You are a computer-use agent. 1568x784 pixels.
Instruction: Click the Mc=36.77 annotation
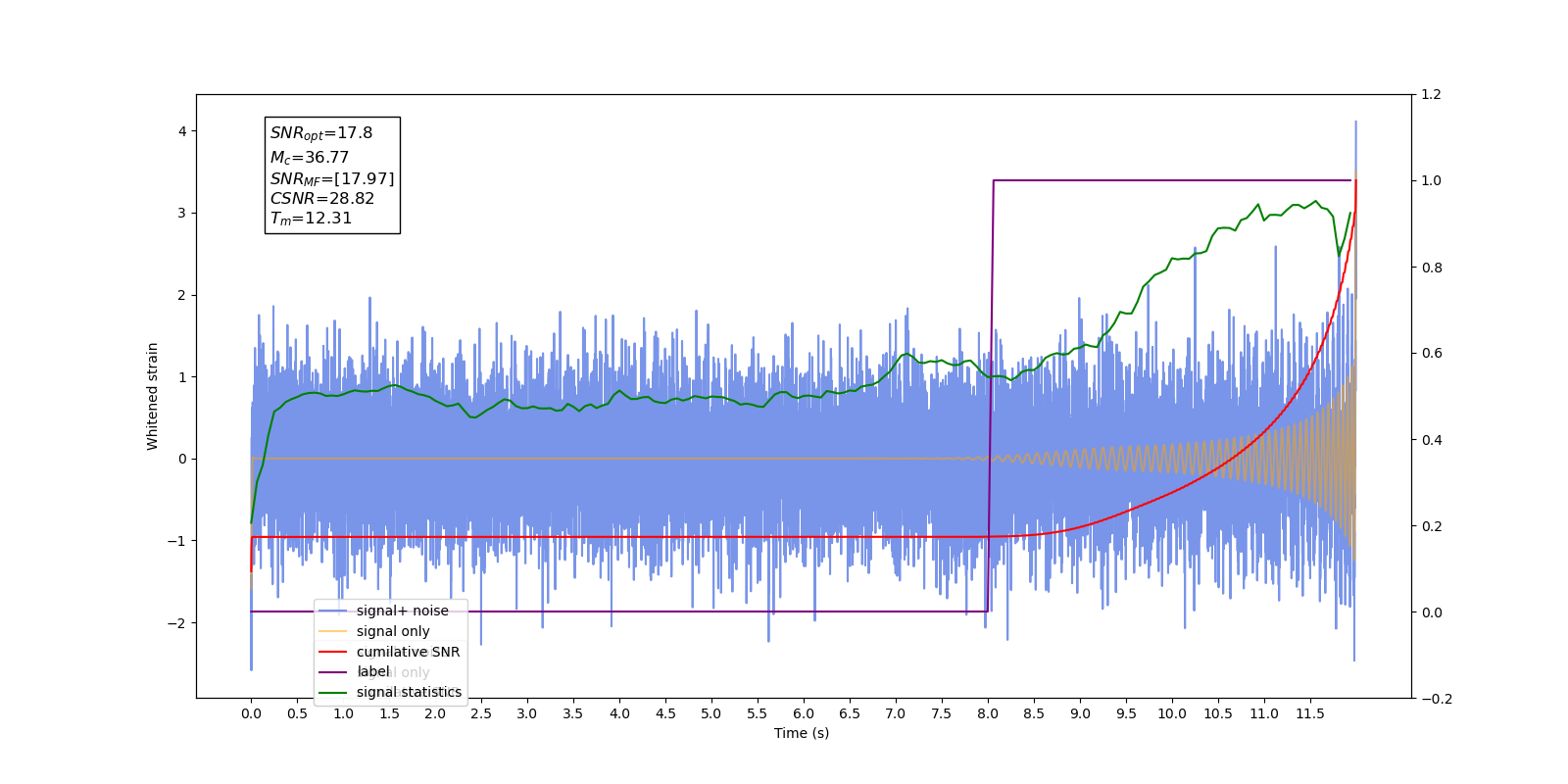(310, 157)
